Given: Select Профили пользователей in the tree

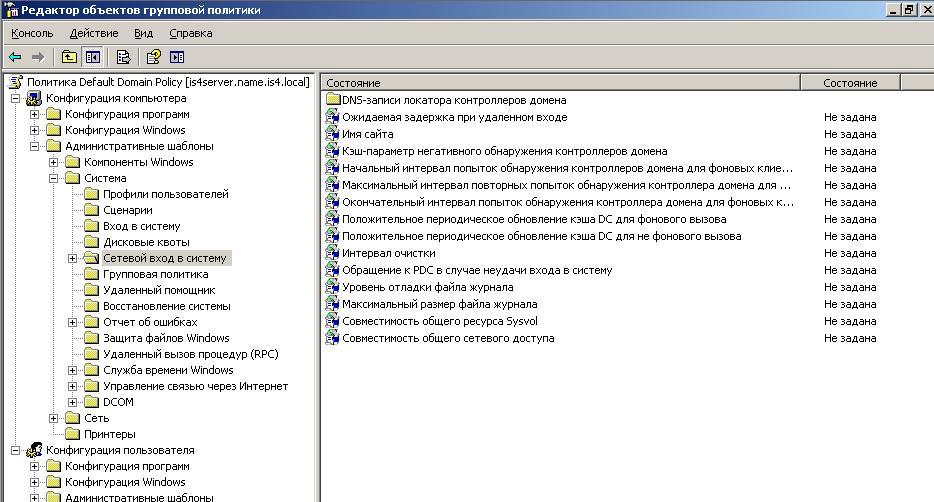Looking at the screenshot, I should pos(166,194).
